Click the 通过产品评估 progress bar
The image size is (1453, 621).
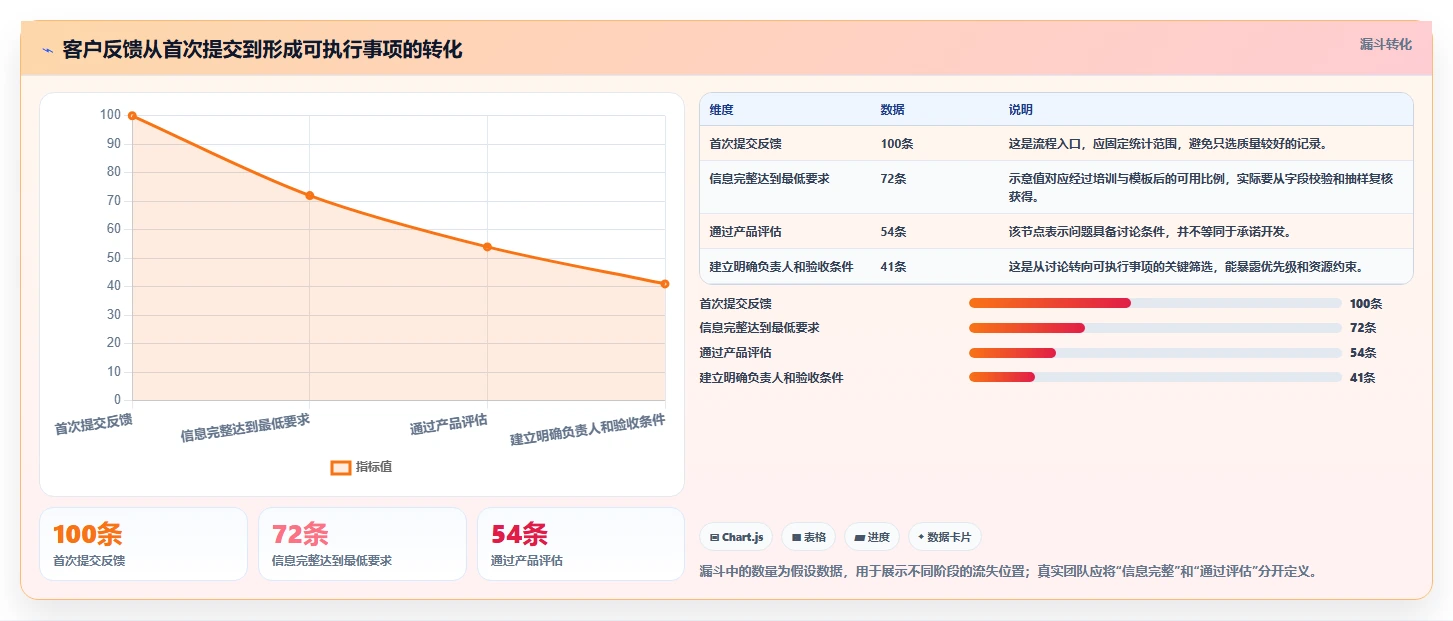[x=1155, y=353]
